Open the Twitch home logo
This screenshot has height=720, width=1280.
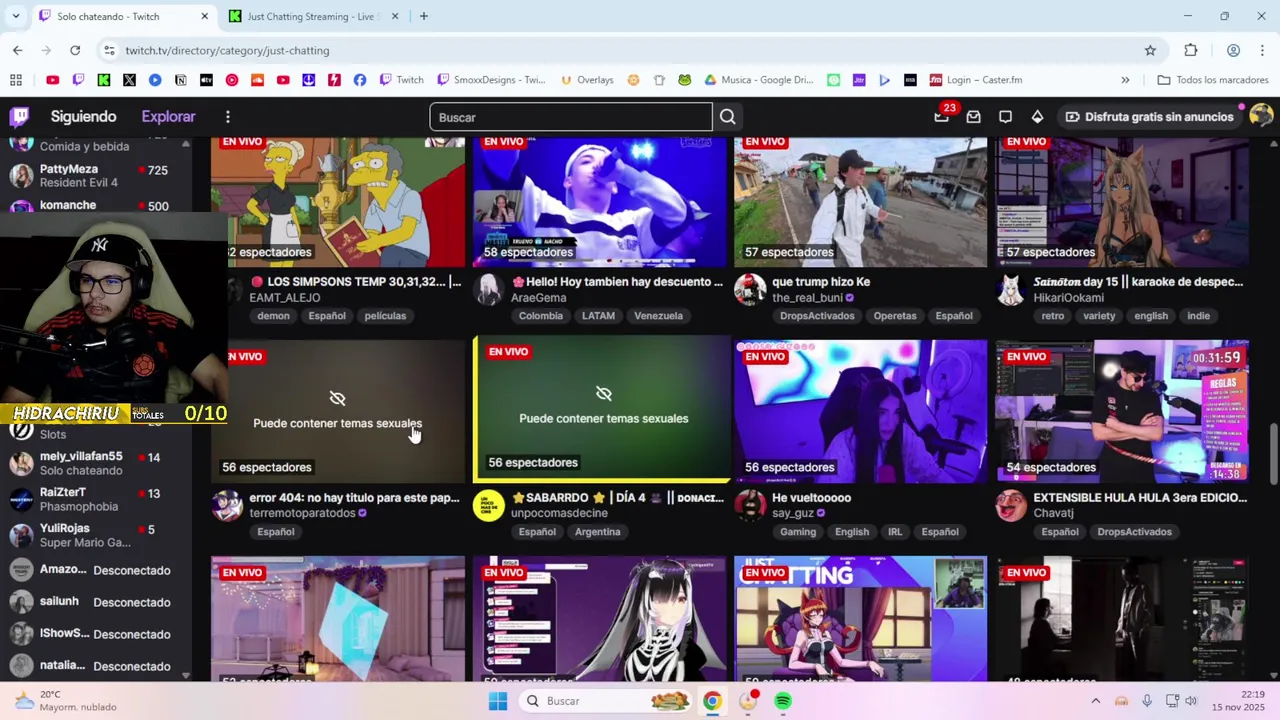pos(19,117)
